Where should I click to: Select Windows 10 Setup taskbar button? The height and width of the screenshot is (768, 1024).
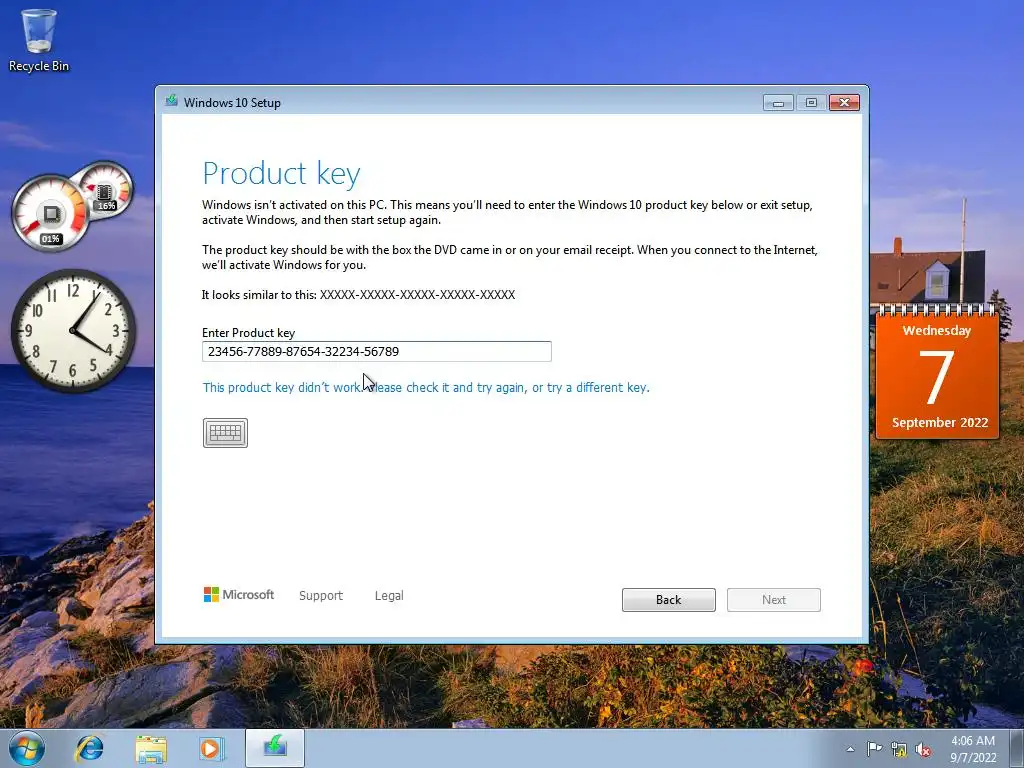click(x=275, y=748)
